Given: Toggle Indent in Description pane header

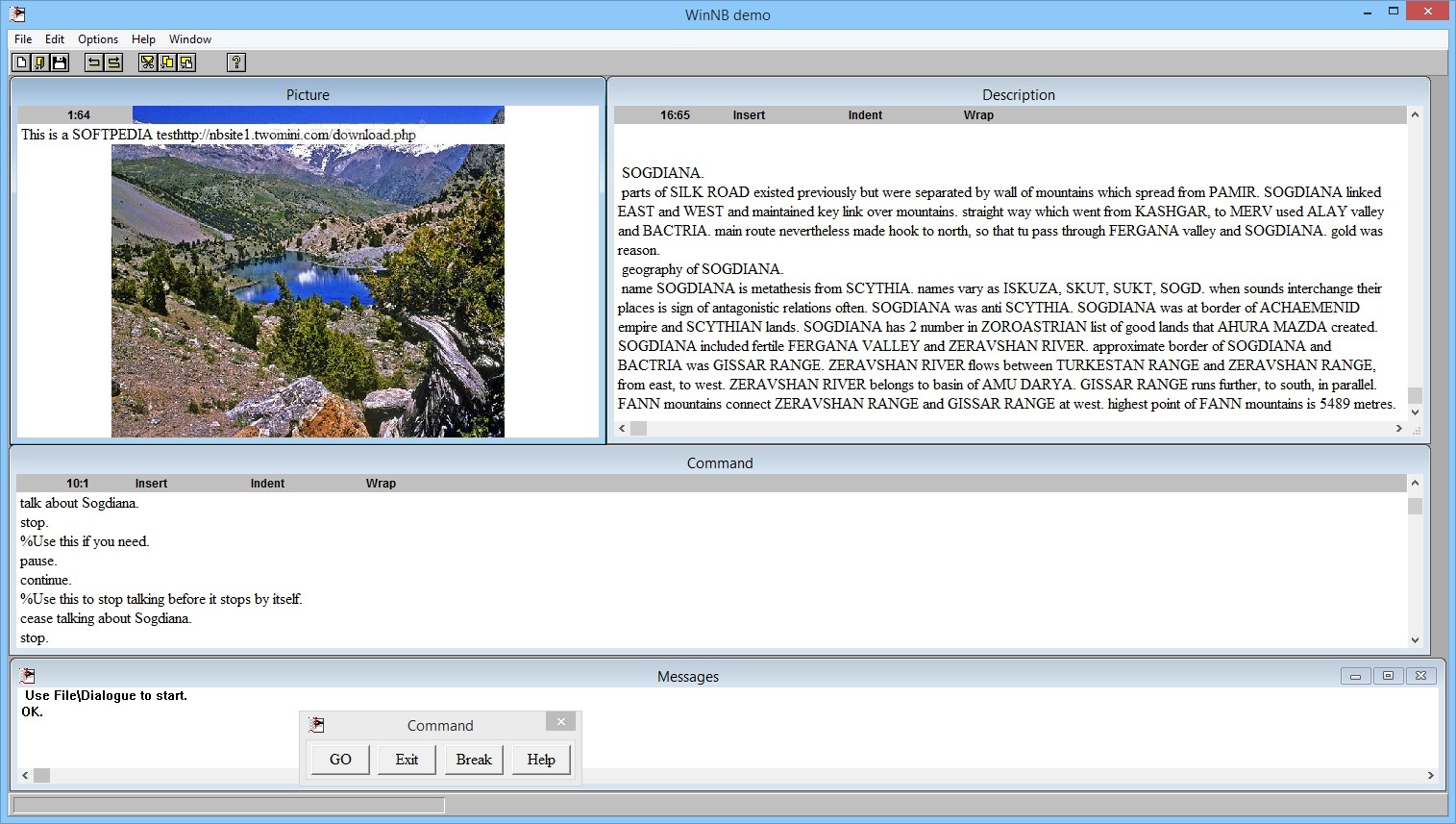Looking at the screenshot, I should click(865, 115).
